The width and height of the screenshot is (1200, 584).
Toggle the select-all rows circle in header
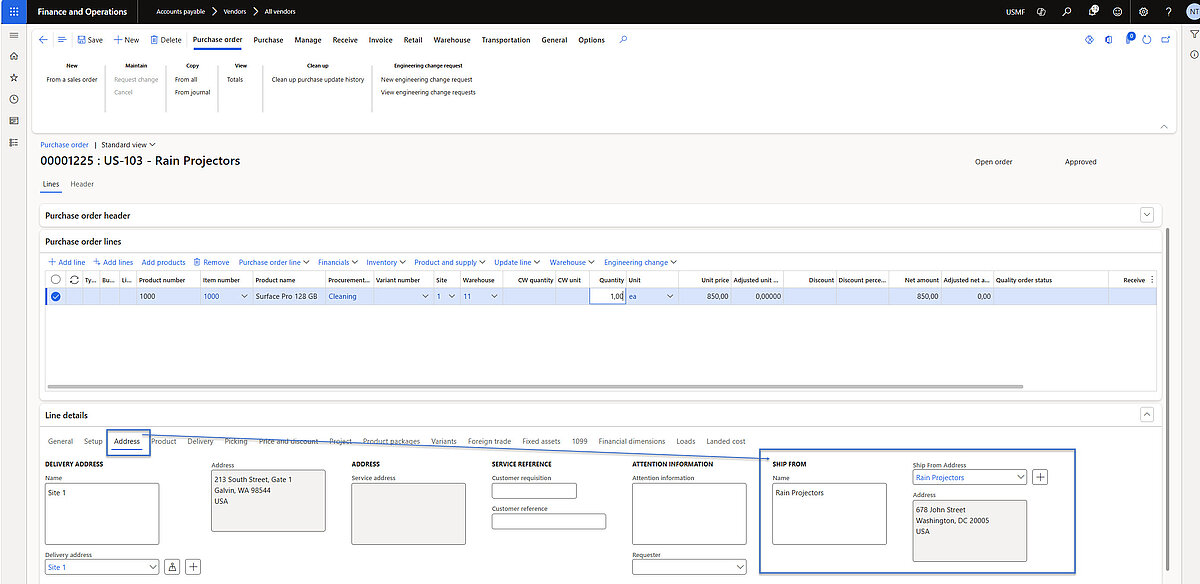(x=56, y=280)
